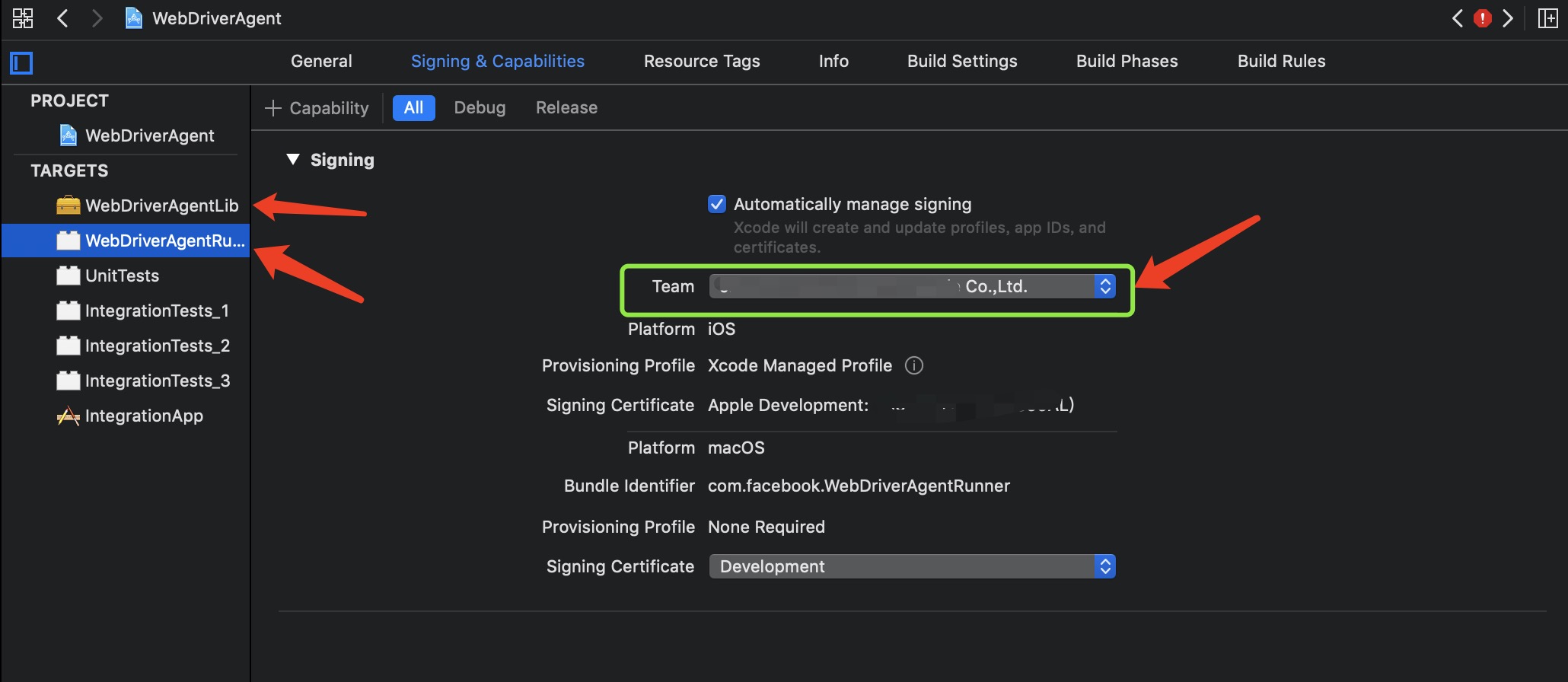
Task: Click the com.facebook.WebDriverAgentRunner bundle identifier
Action: click(859, 486)
